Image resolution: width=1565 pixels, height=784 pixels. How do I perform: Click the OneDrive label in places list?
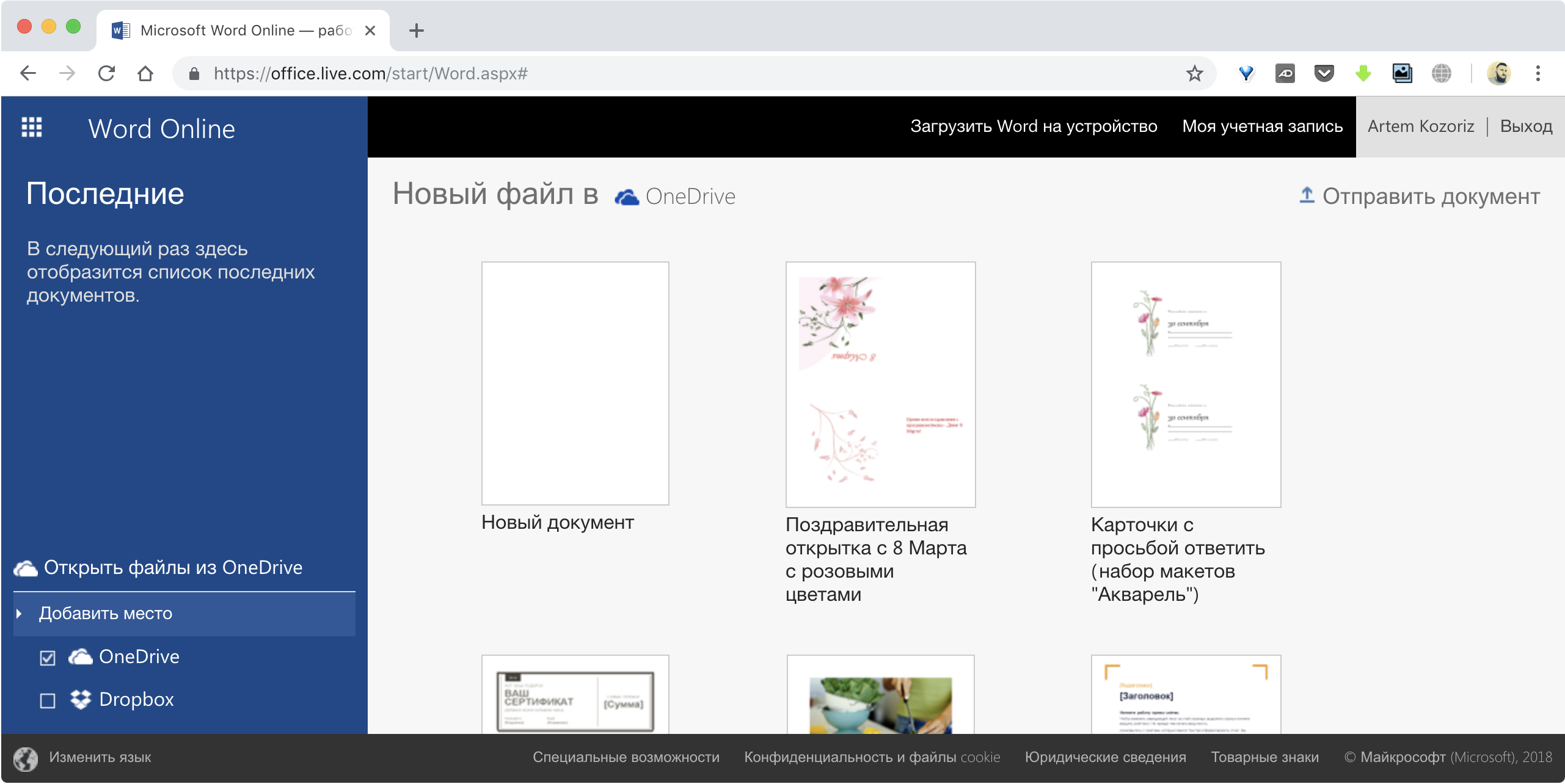click(x=139, y=657)
